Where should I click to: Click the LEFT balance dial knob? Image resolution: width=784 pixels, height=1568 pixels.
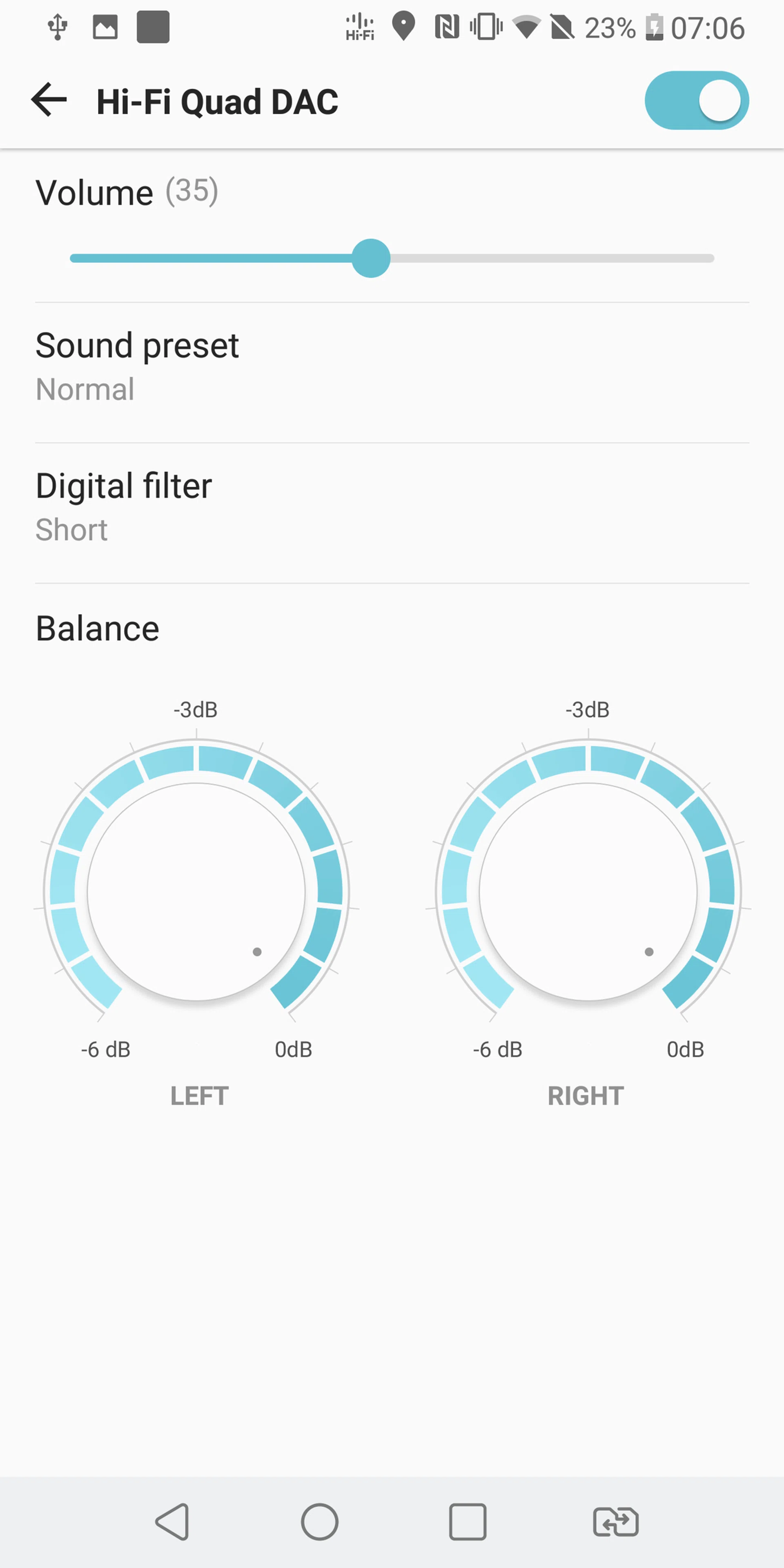[196, 892]
